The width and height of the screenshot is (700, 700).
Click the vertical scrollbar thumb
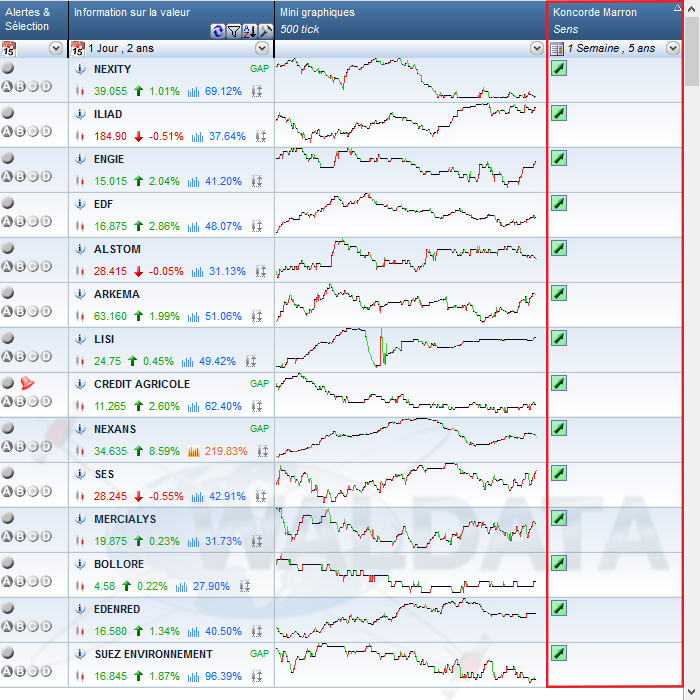tap(692, 51)
